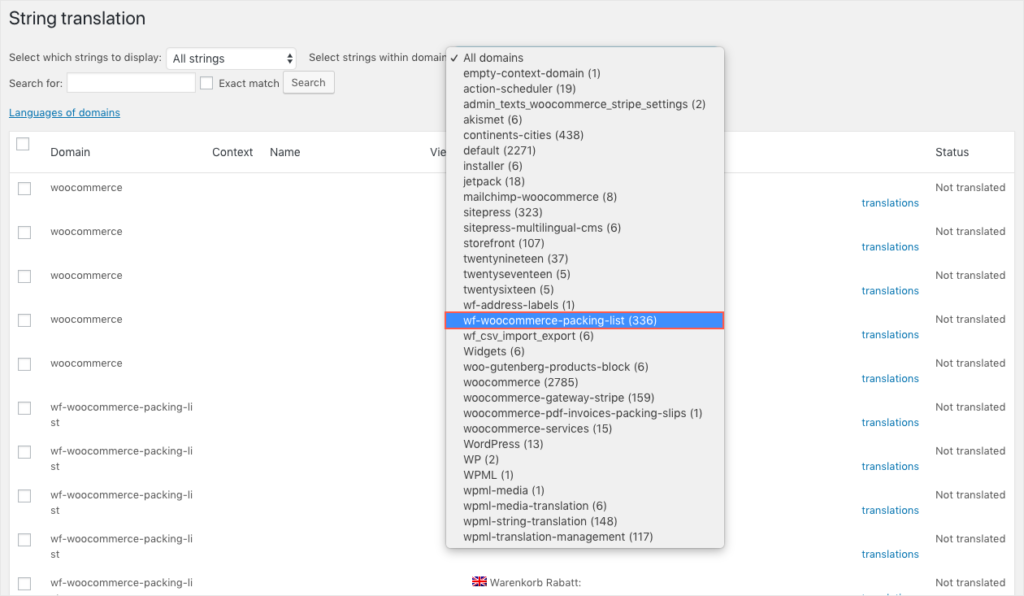The height and width of the screenshot is (596, 1024).
Task: Pick woocommerce-services (15) domain
Action: point(584,428)
